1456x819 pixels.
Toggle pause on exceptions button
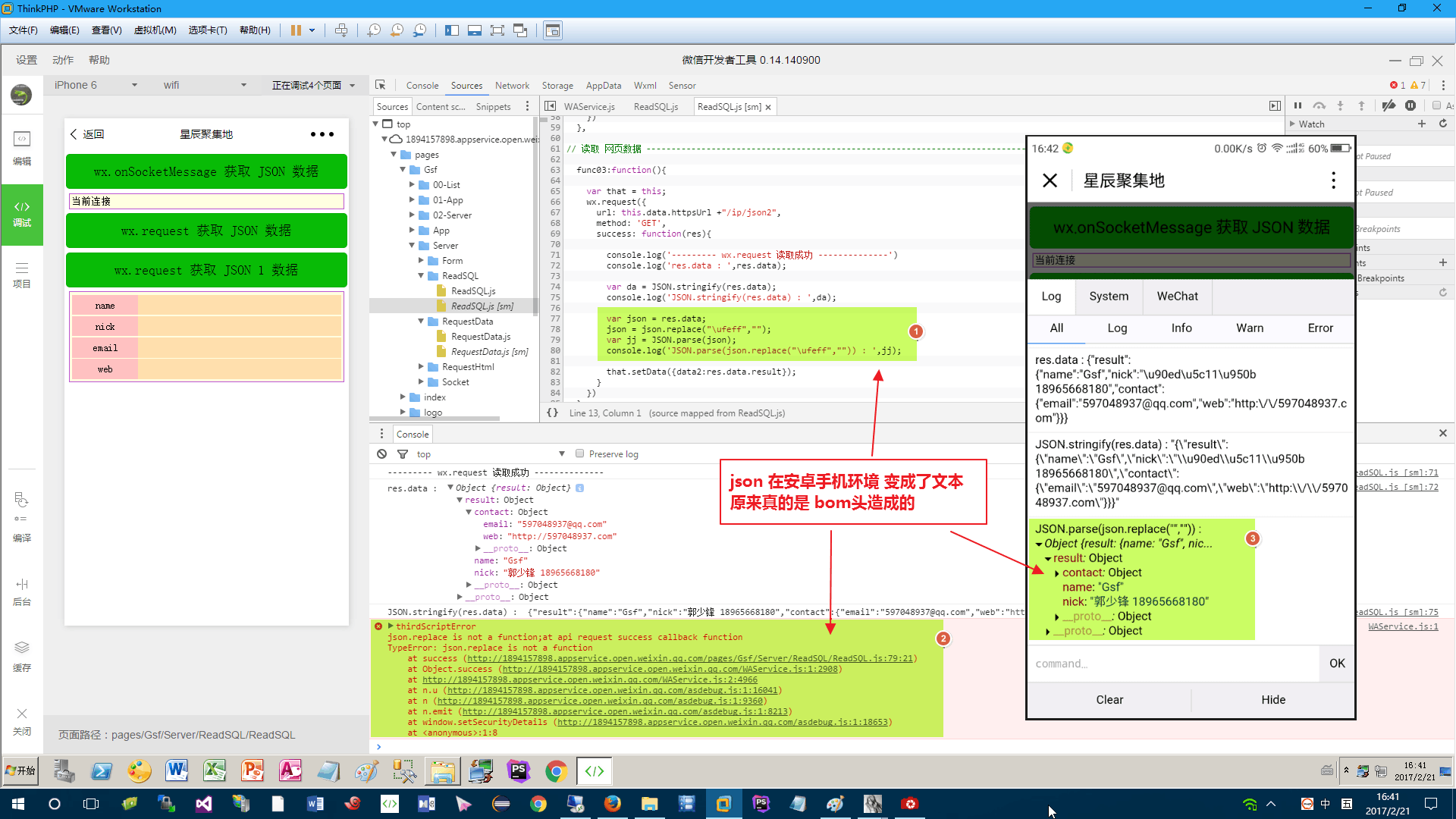point(1410,106)
